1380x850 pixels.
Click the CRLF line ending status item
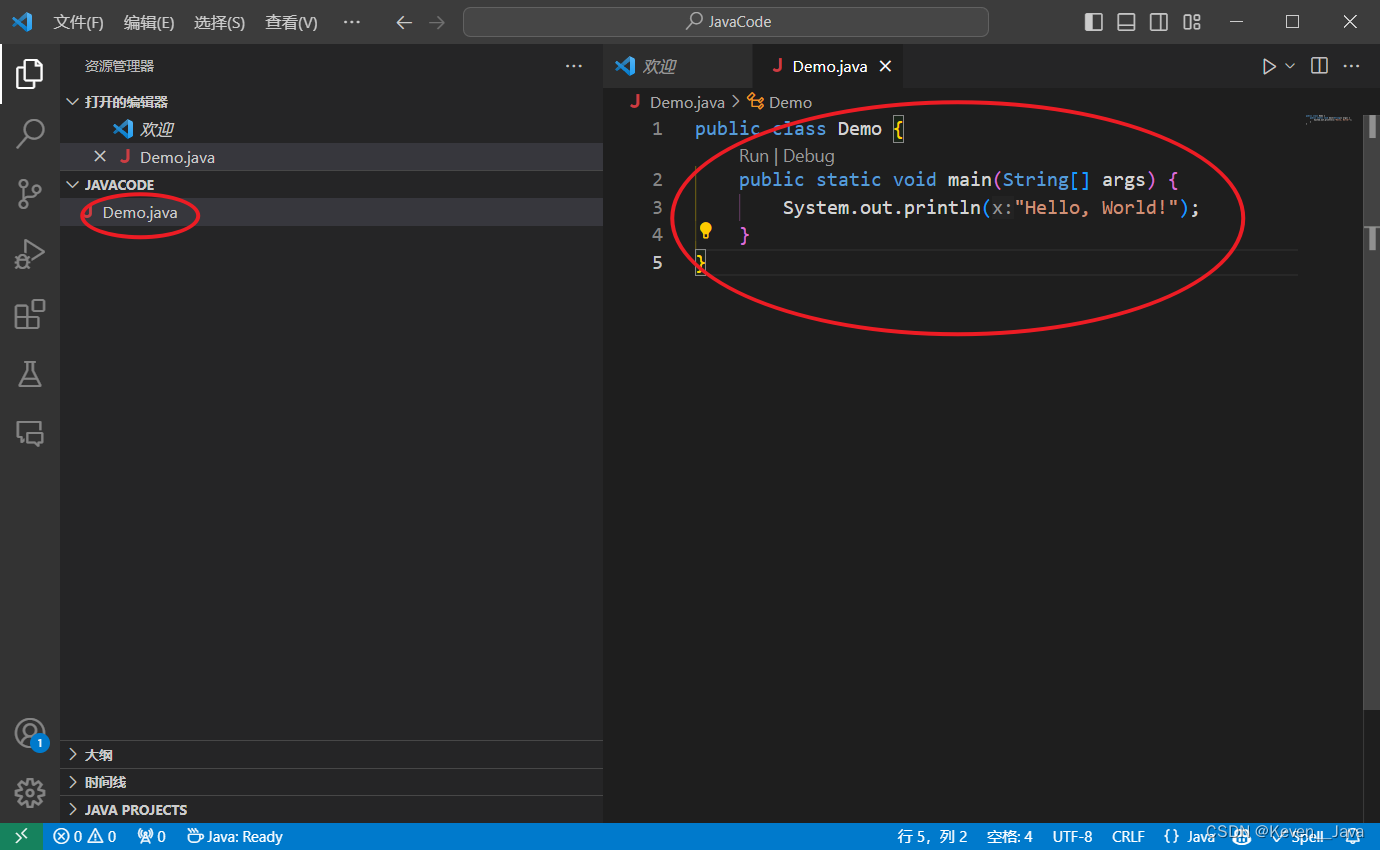click(1128, 836)
